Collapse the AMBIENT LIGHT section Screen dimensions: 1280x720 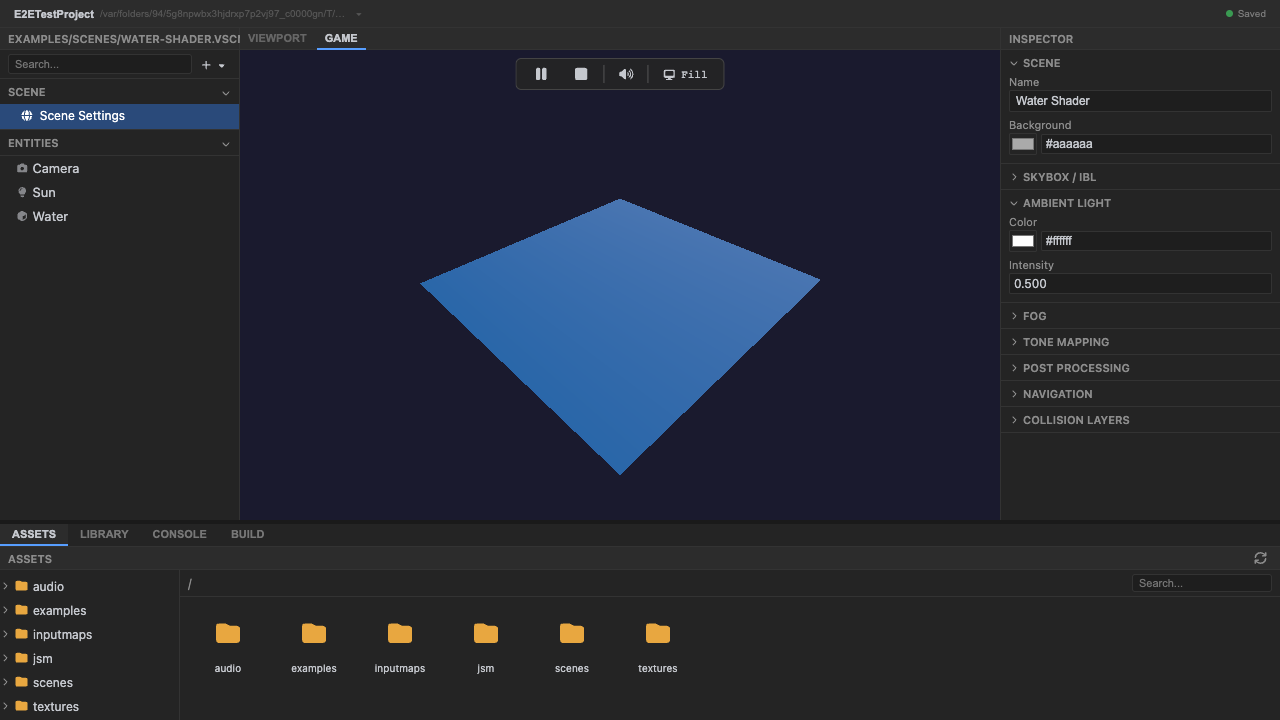coord(1014,203)
